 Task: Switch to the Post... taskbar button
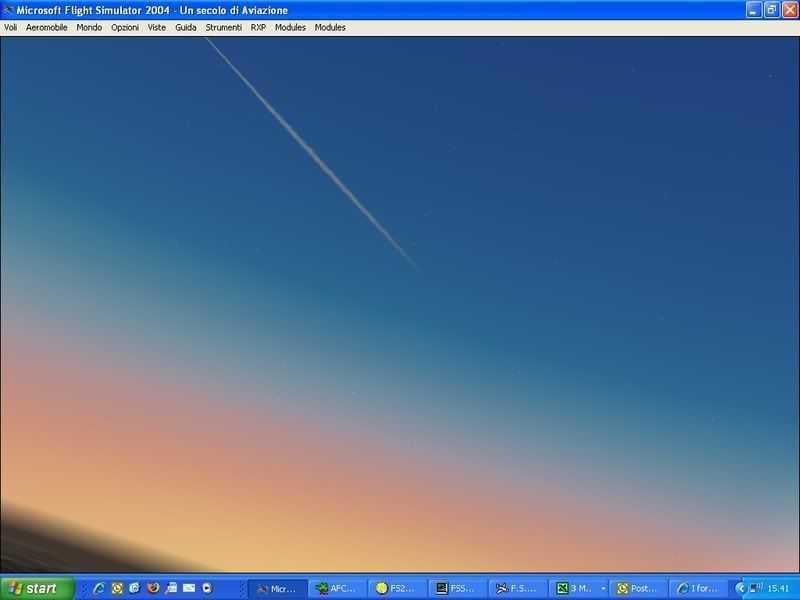(638, 589)
